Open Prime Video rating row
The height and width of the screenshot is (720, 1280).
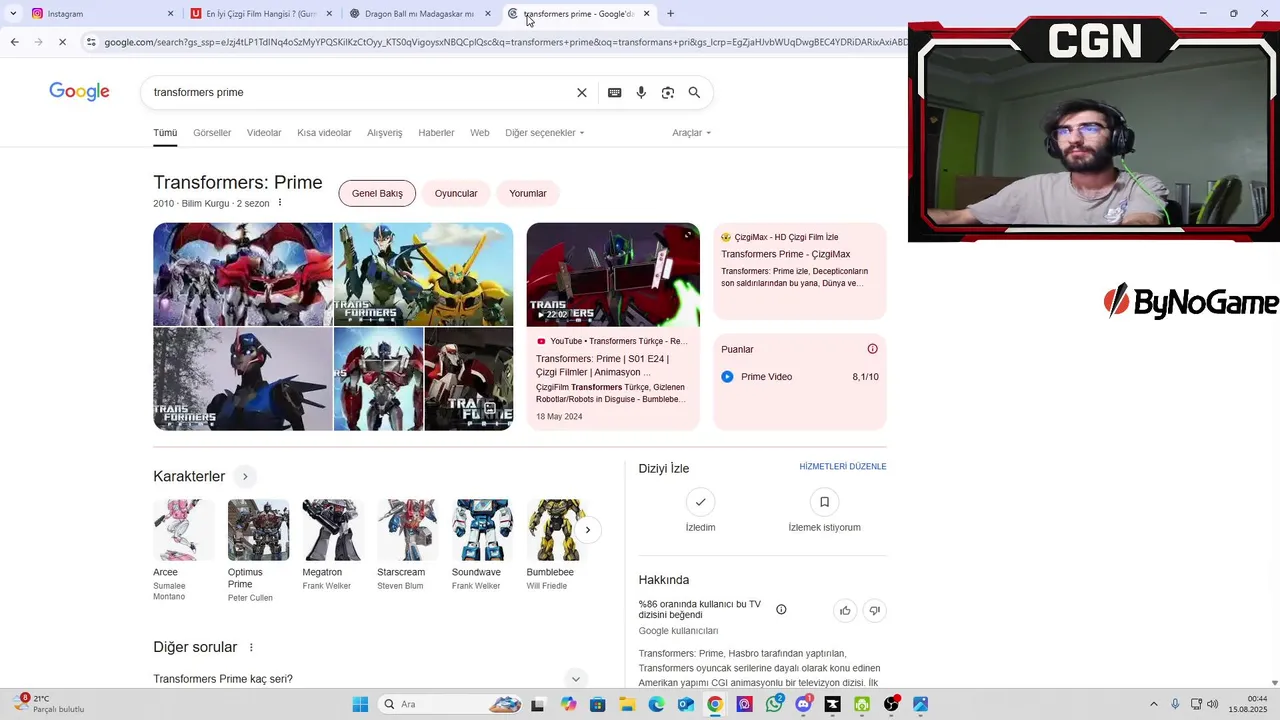pos(800,377)
